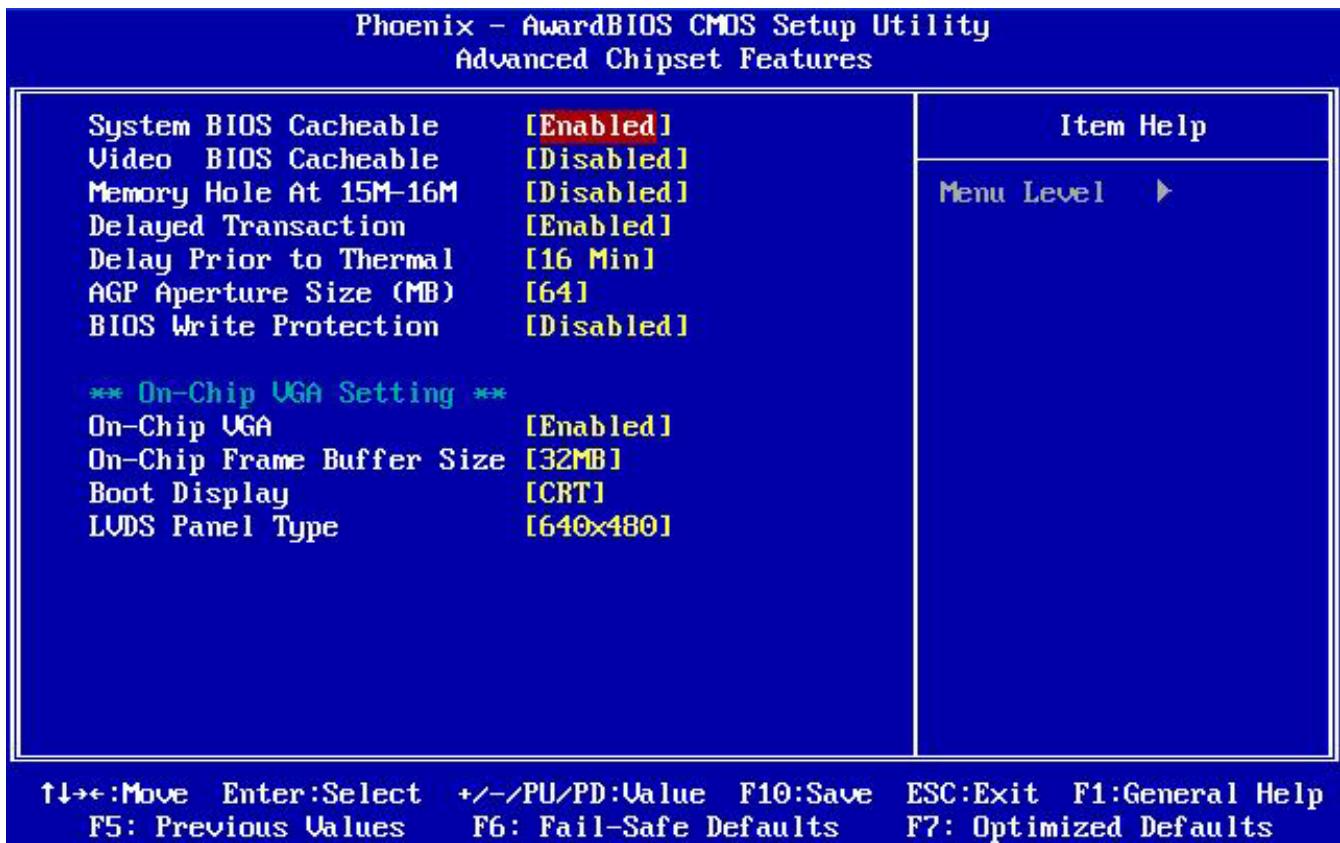Open Delay Prior to Thermal 16 Min option
This screenshot has width=1340, height=843.
(587, 258)
